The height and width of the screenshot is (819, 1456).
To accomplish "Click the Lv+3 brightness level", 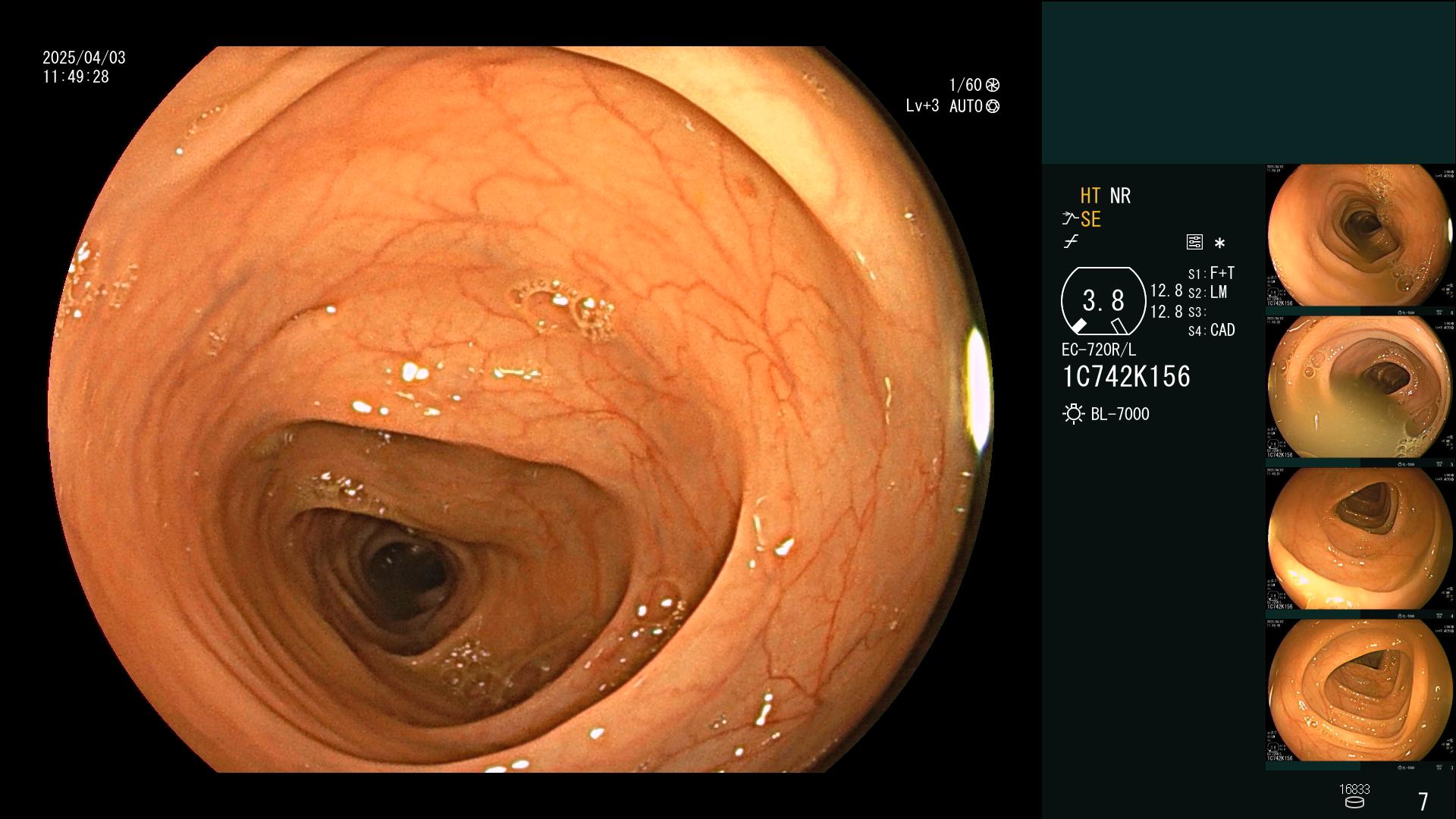I will point(922,106).
